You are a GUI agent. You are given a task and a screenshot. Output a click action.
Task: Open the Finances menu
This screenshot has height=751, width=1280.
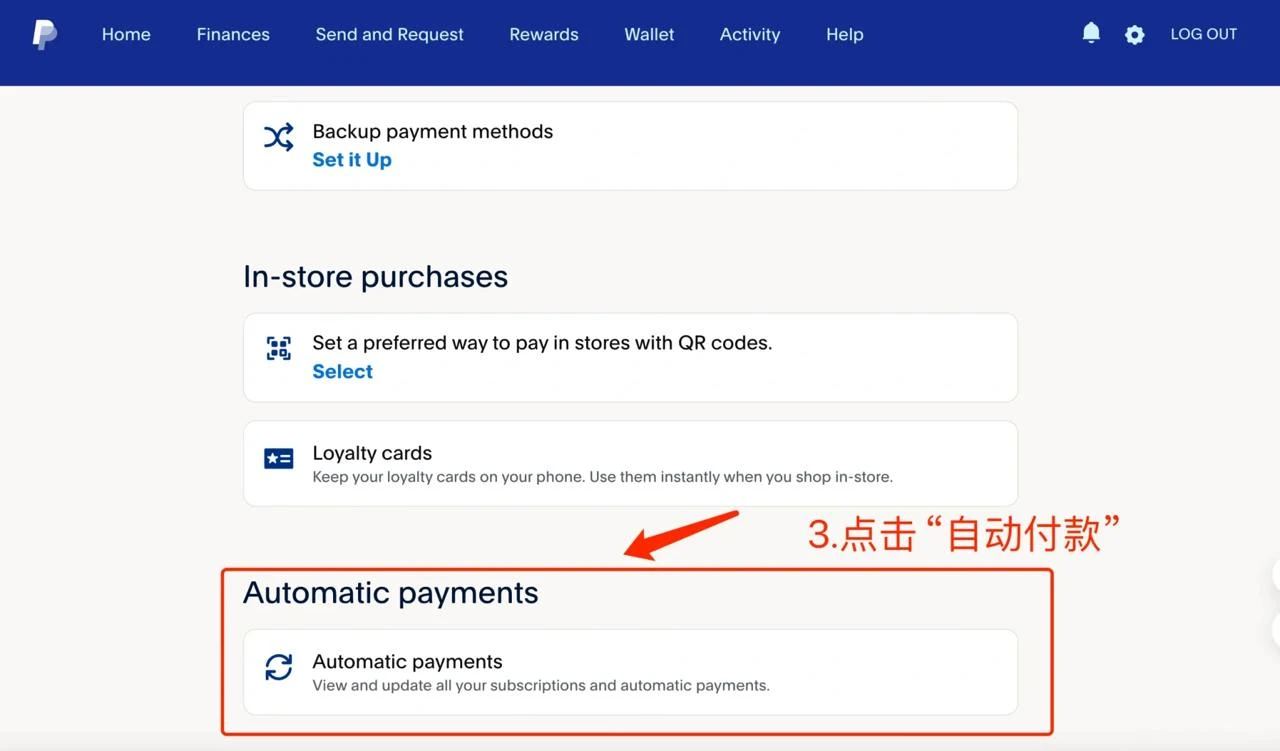tap(233, 34)
